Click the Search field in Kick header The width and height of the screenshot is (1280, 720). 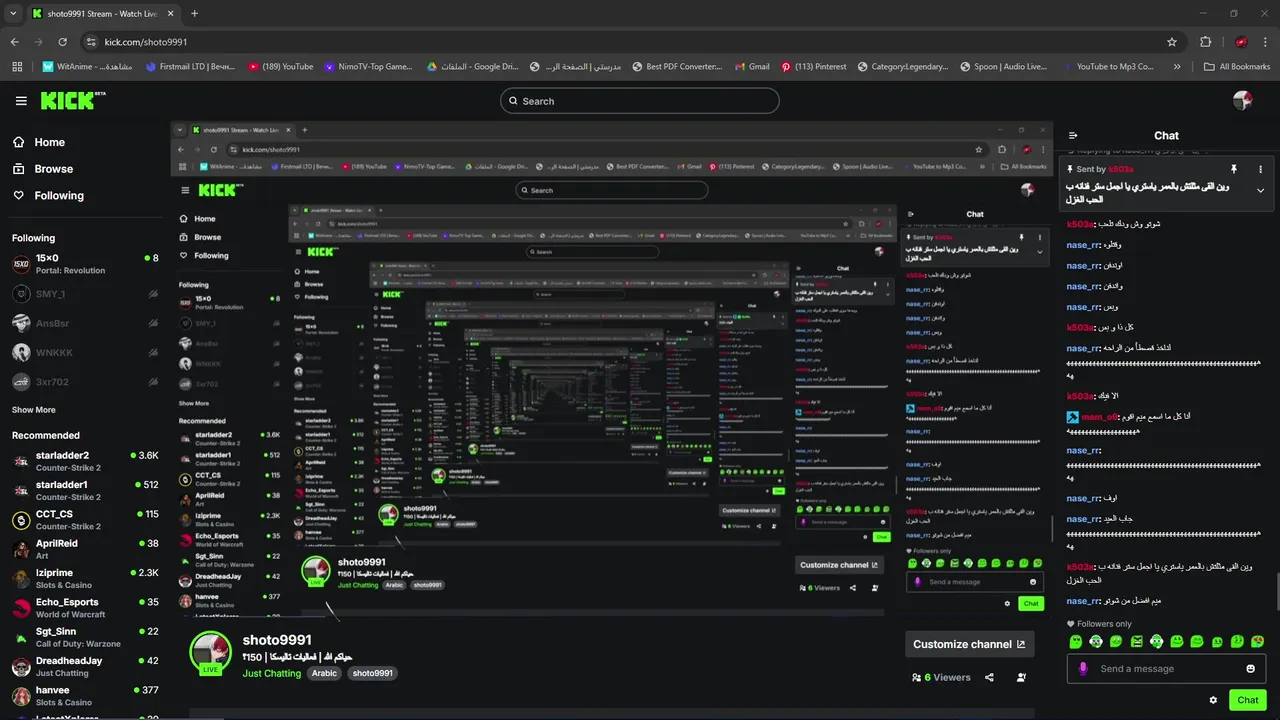(x=640, y=101)
